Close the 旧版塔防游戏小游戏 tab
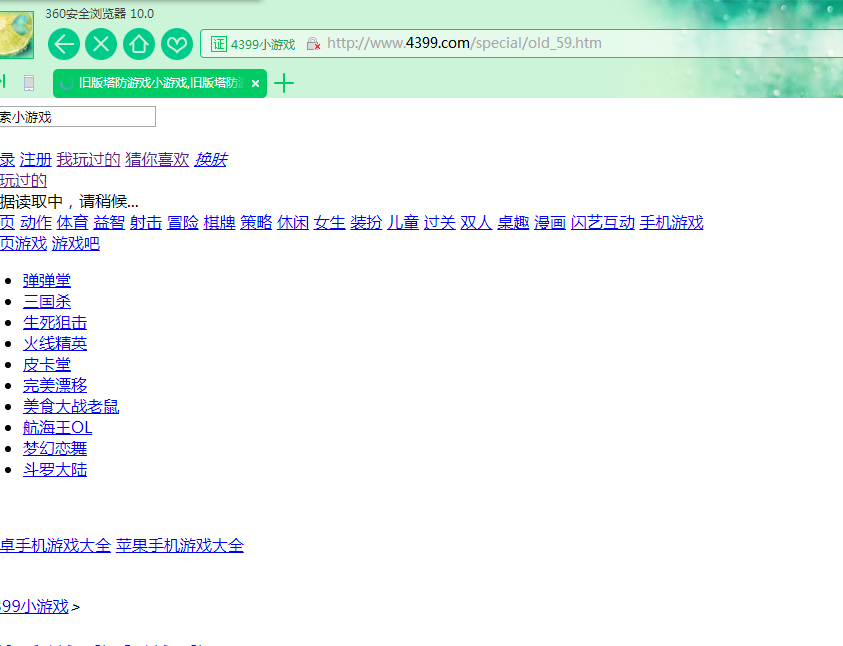843x646 pixels. pyautogui.click(x=255, y=84)
